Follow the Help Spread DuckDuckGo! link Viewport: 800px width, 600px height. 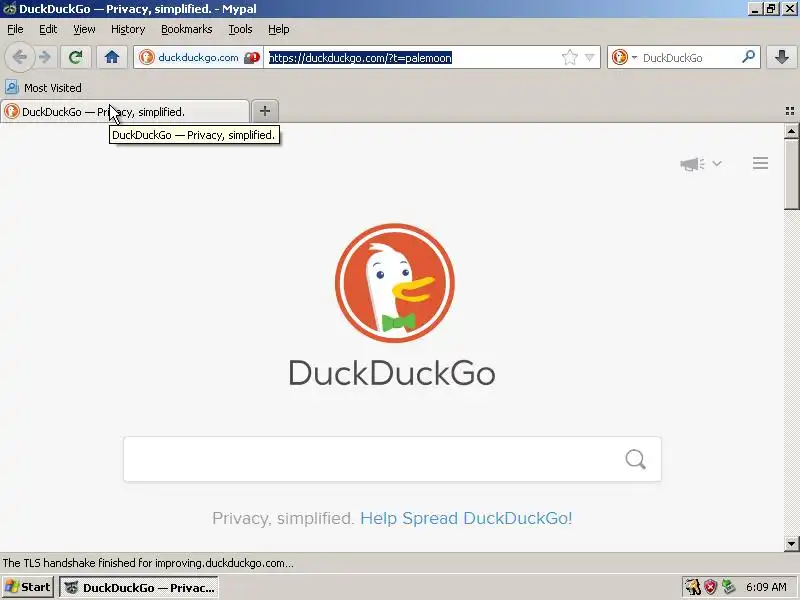click(x=466, y=518)
